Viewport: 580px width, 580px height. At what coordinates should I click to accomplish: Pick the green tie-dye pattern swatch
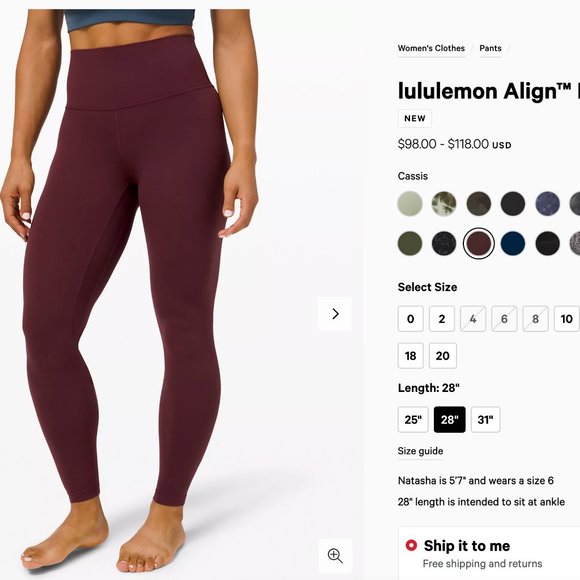coord(444,203)
